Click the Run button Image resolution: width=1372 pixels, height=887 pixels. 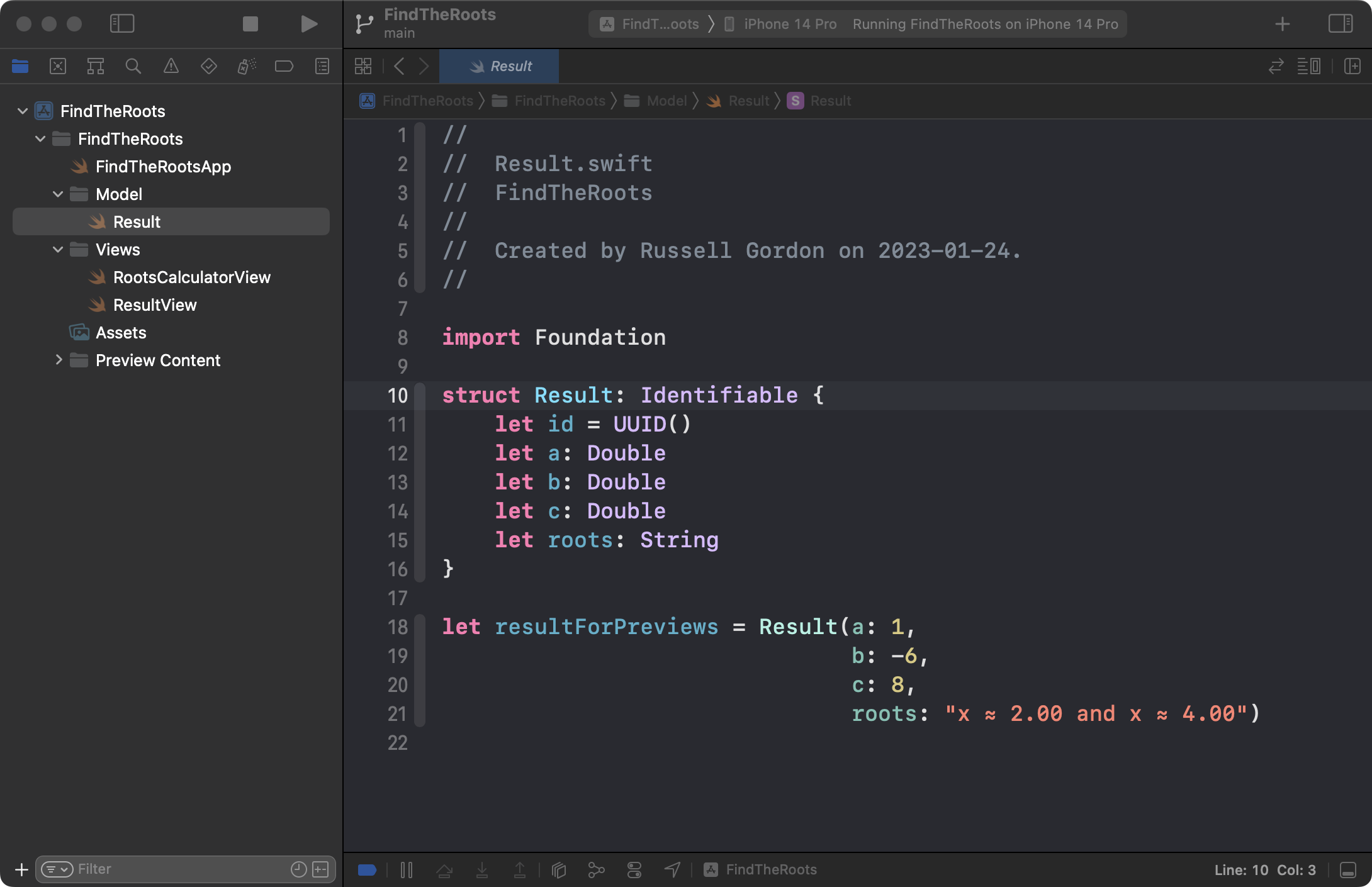(x=308, y=24)
